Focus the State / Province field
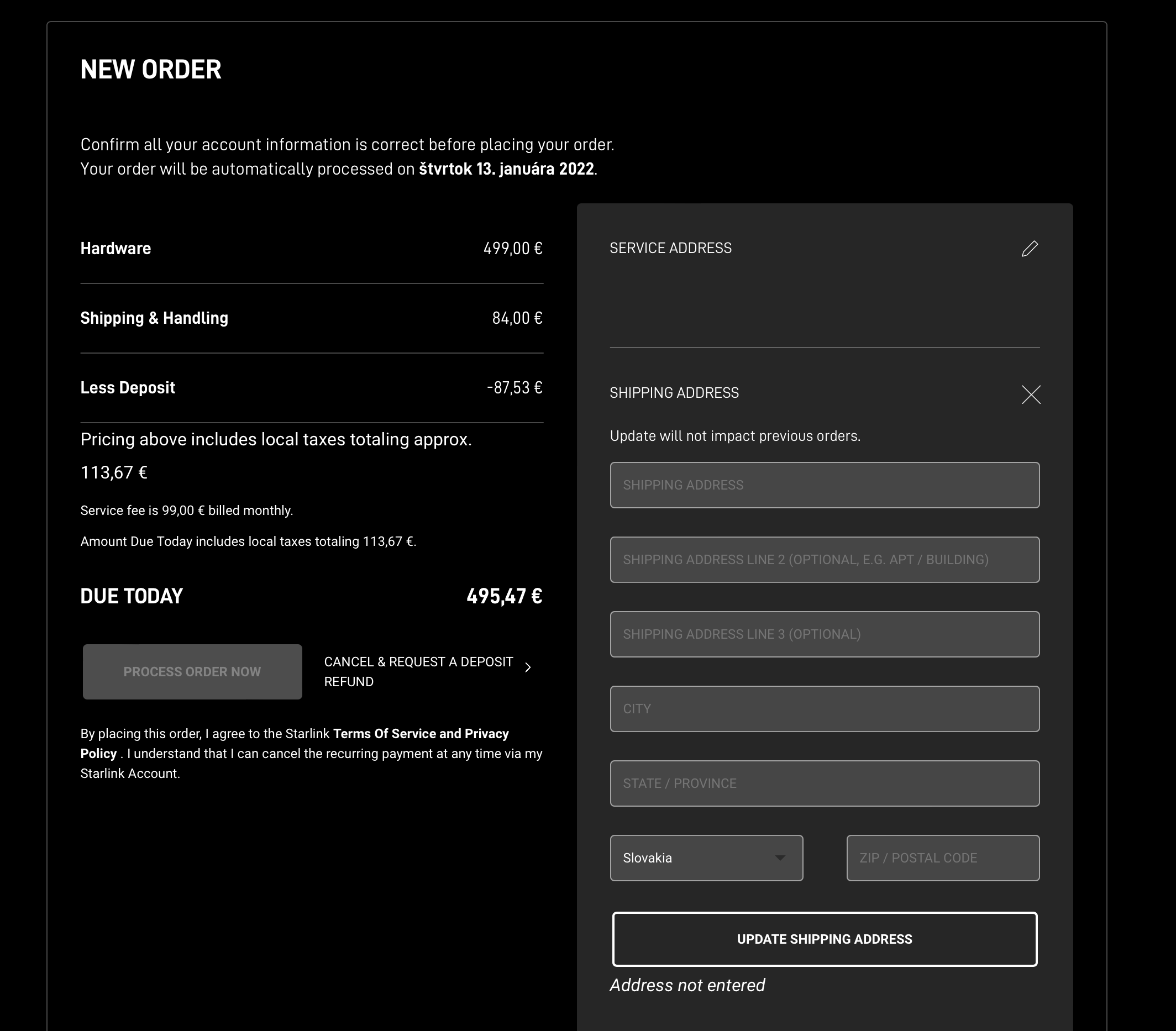Image resolution: width=1176 pixels, height=1031 pixels. [x=824, y=783]
